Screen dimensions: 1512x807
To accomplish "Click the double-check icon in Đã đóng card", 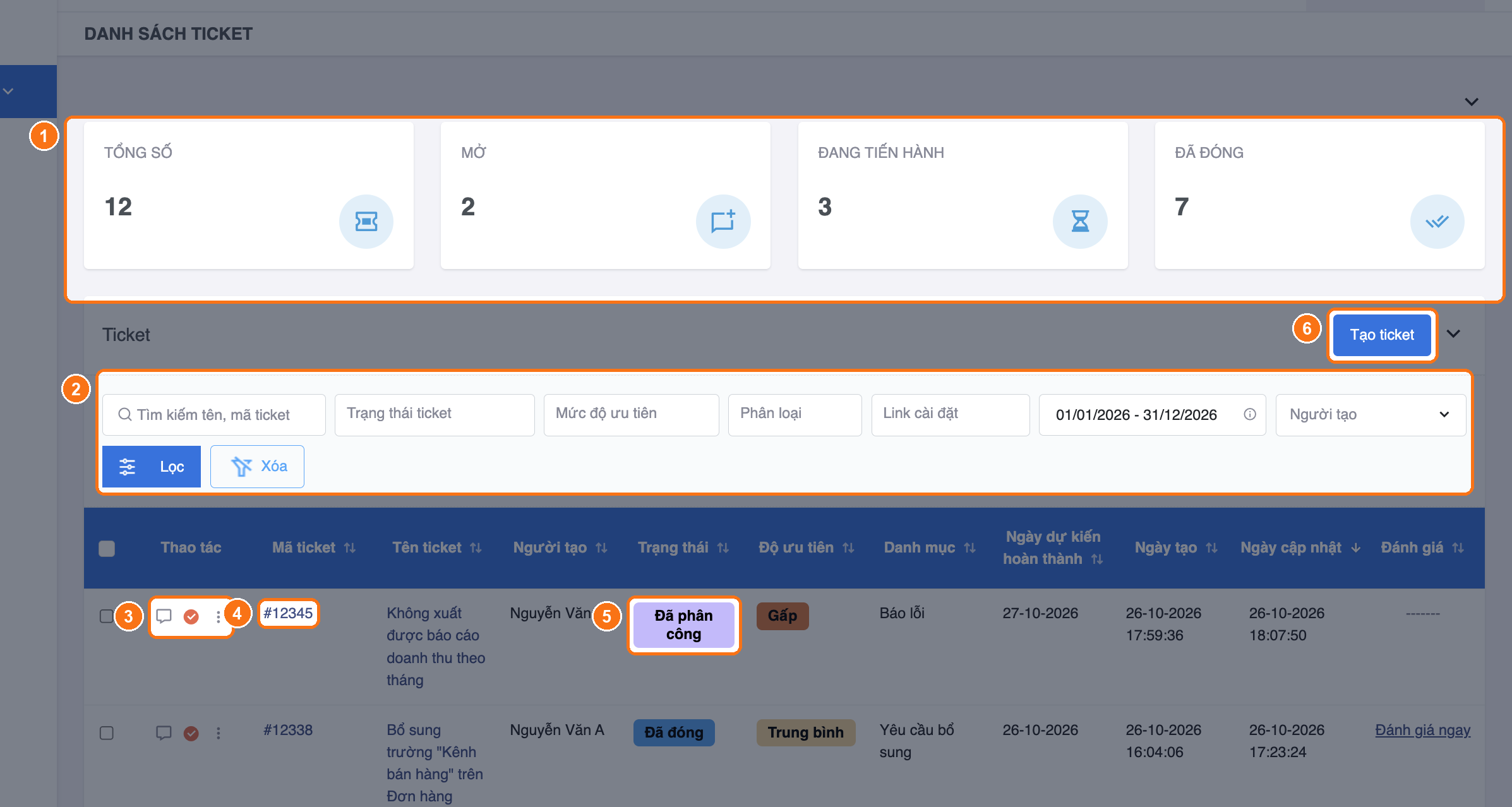I will point(1437,222).
